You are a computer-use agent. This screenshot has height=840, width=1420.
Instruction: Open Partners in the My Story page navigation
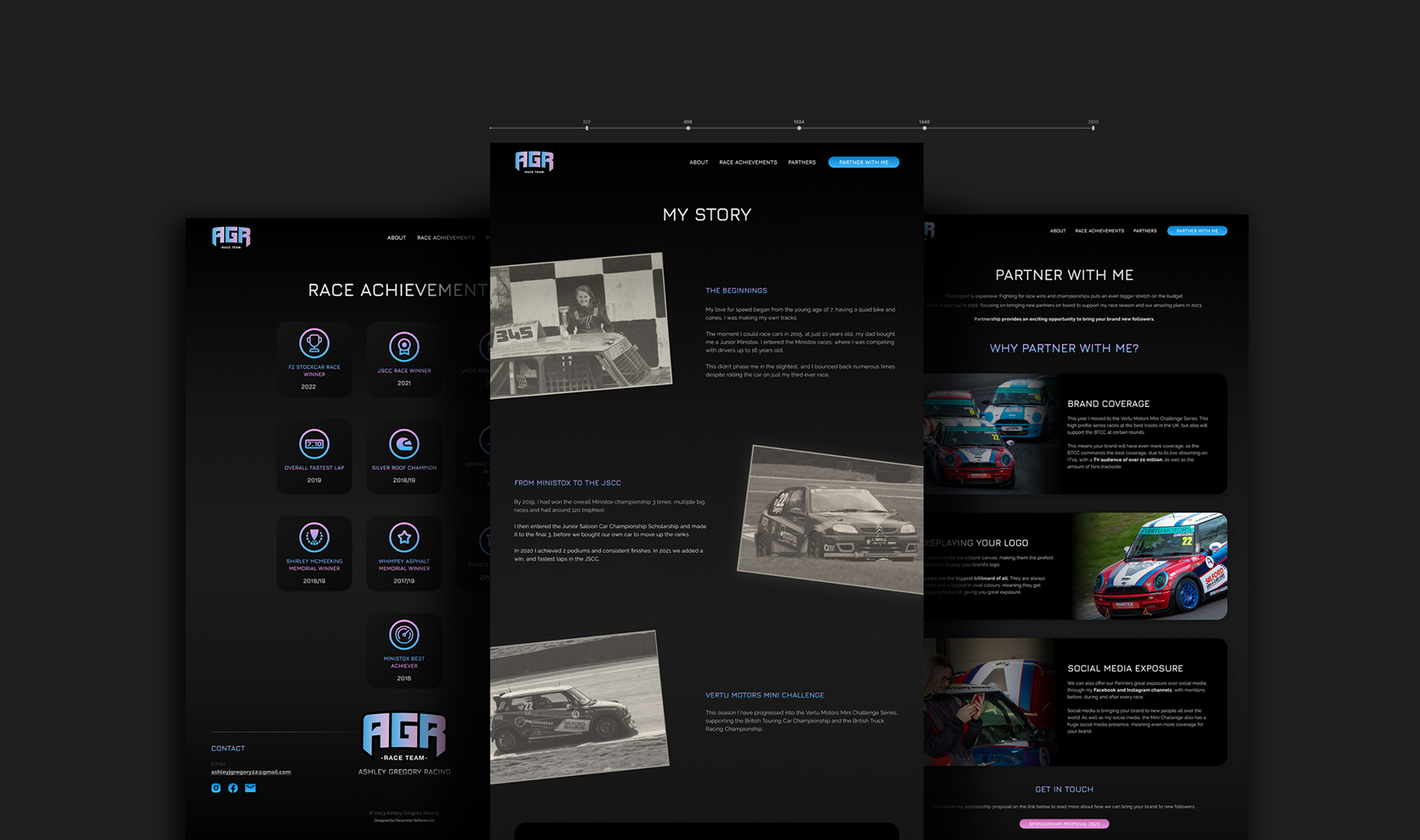point(802,162)
